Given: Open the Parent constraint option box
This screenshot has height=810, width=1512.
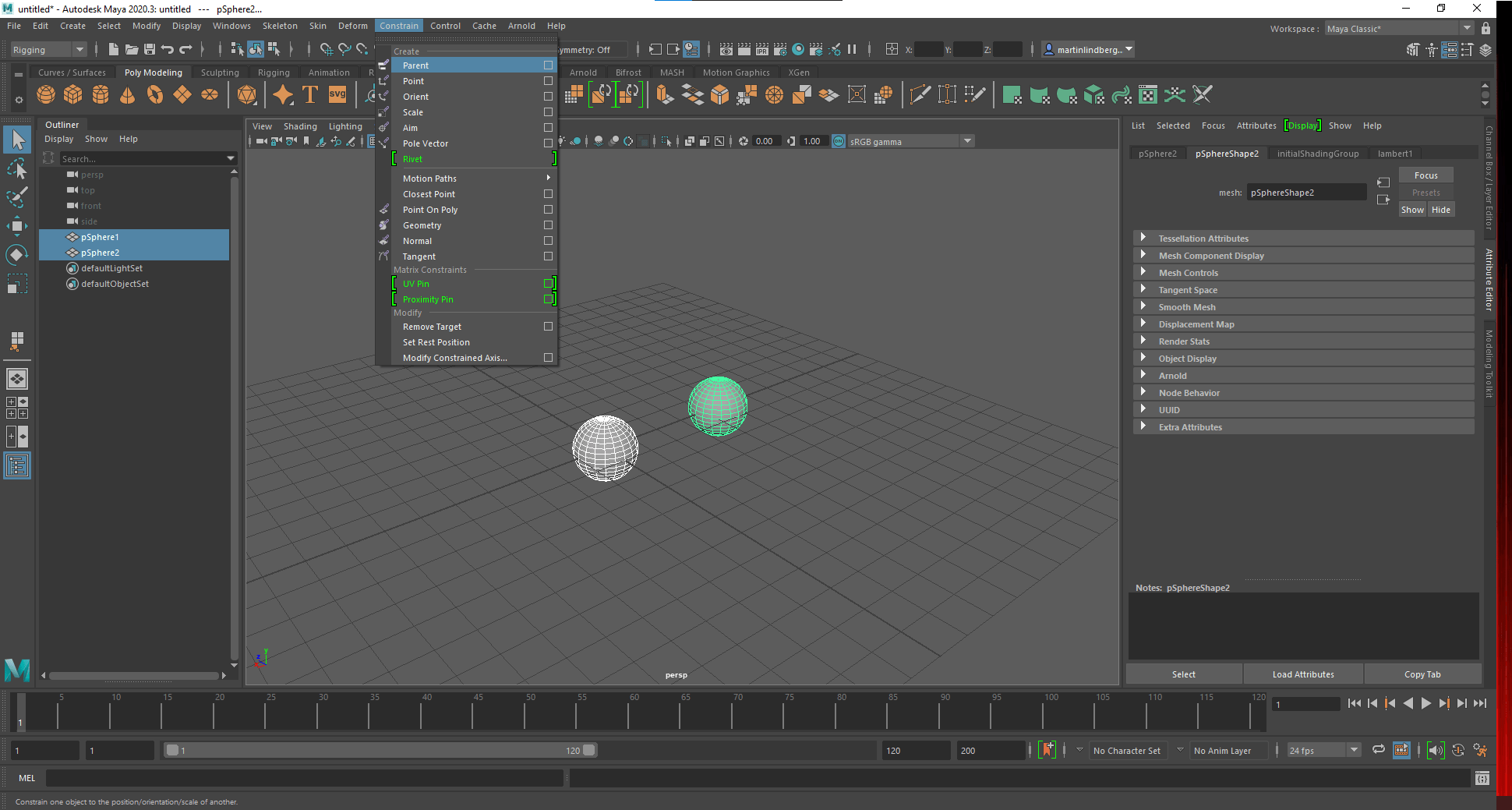Looking at the screenshot, I should pos(548,65).
